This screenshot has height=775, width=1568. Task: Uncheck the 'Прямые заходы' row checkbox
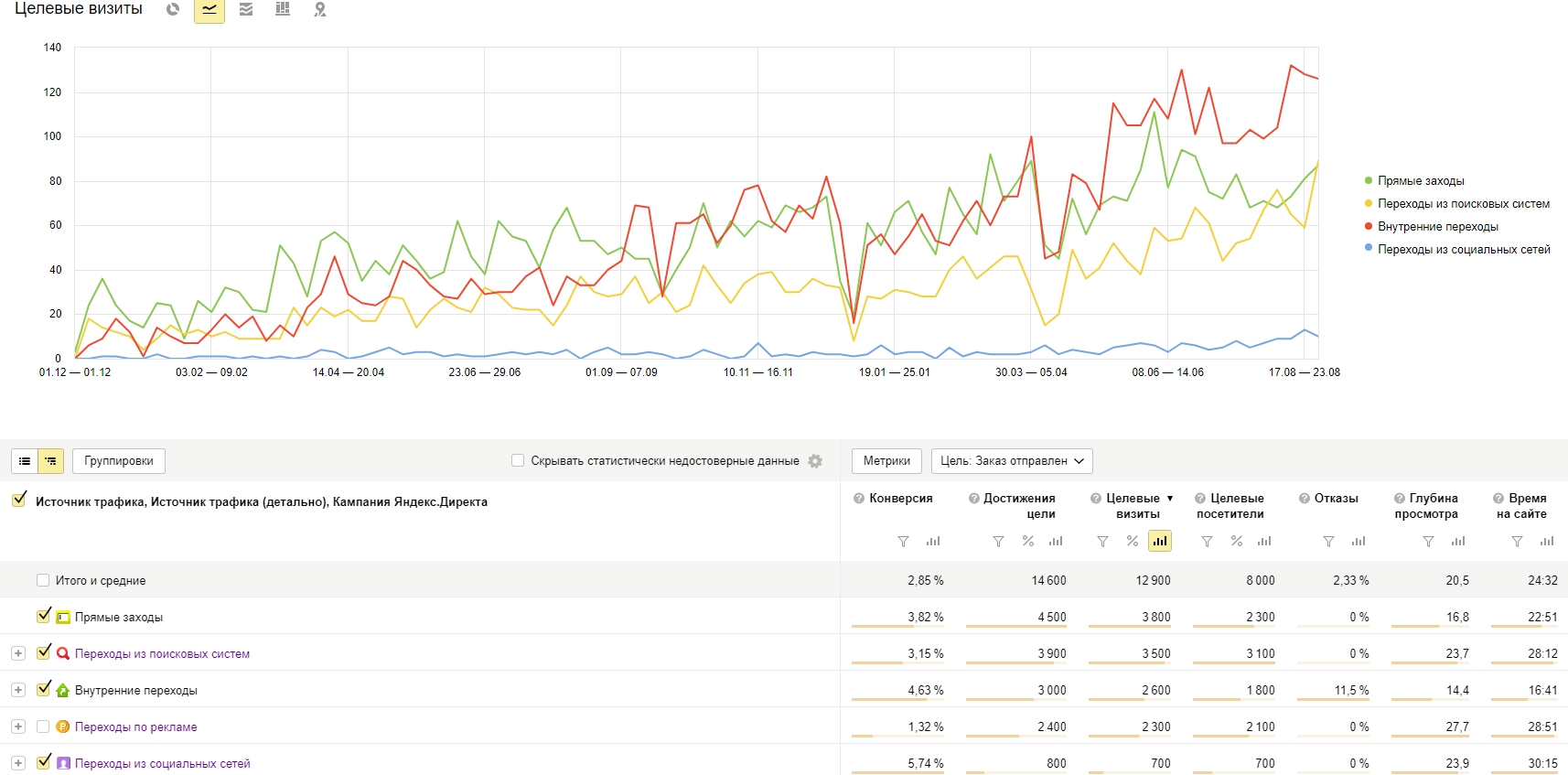point(43,616)
